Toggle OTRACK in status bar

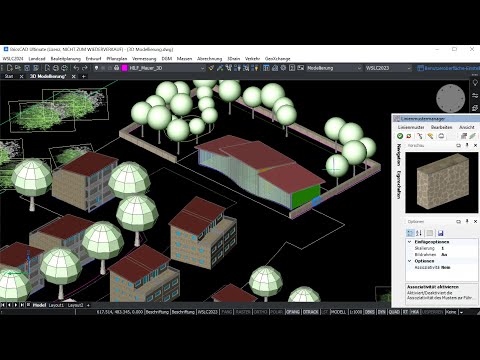(x=311, y=312)
